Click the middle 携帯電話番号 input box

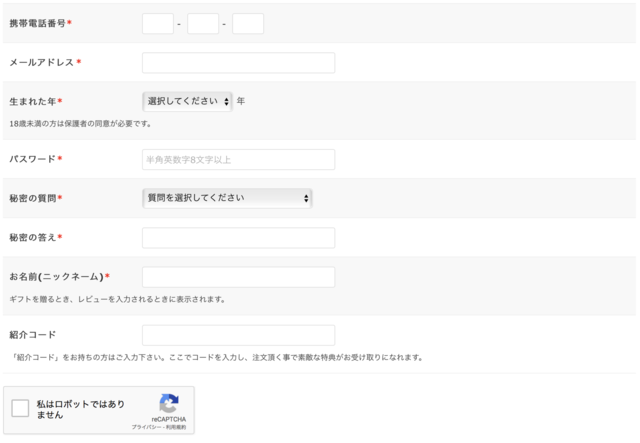203,24
